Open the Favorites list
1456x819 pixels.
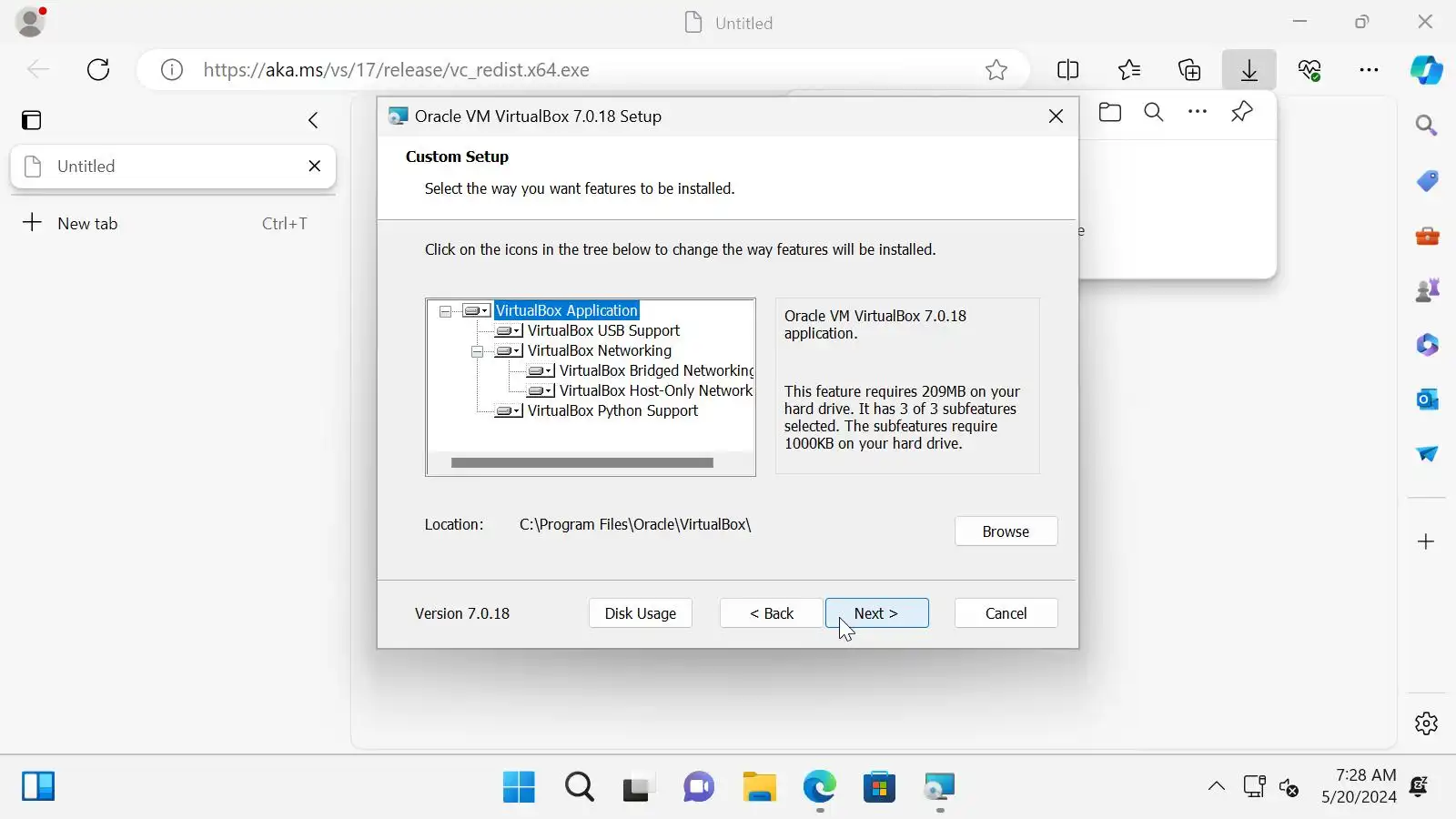(1129, 70)
